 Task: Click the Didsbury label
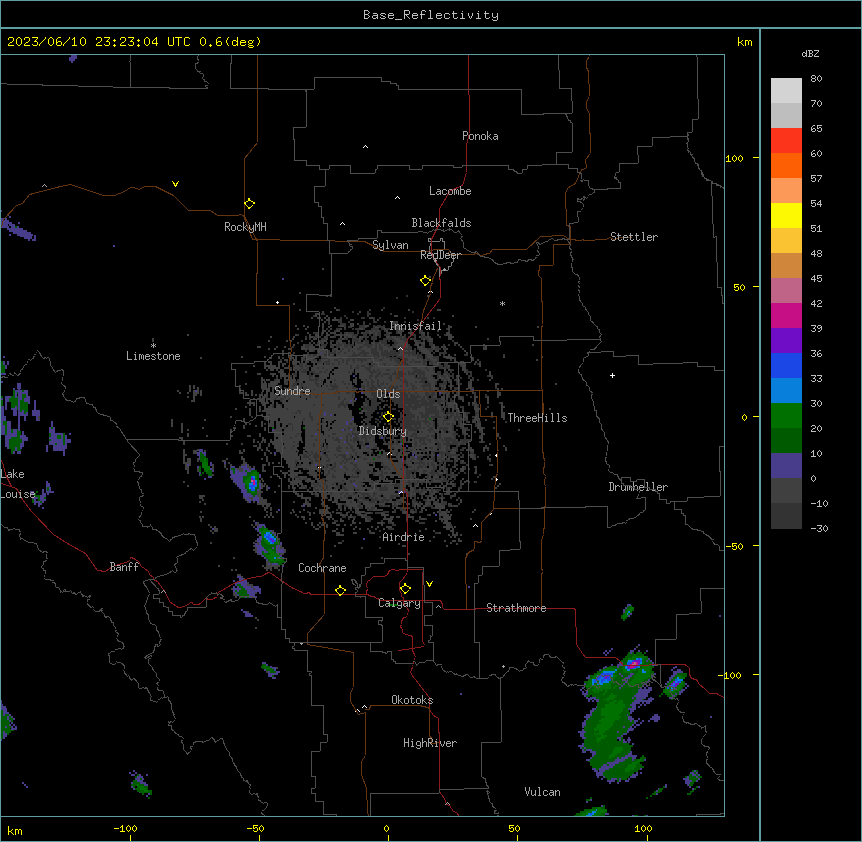pos(383,431)
